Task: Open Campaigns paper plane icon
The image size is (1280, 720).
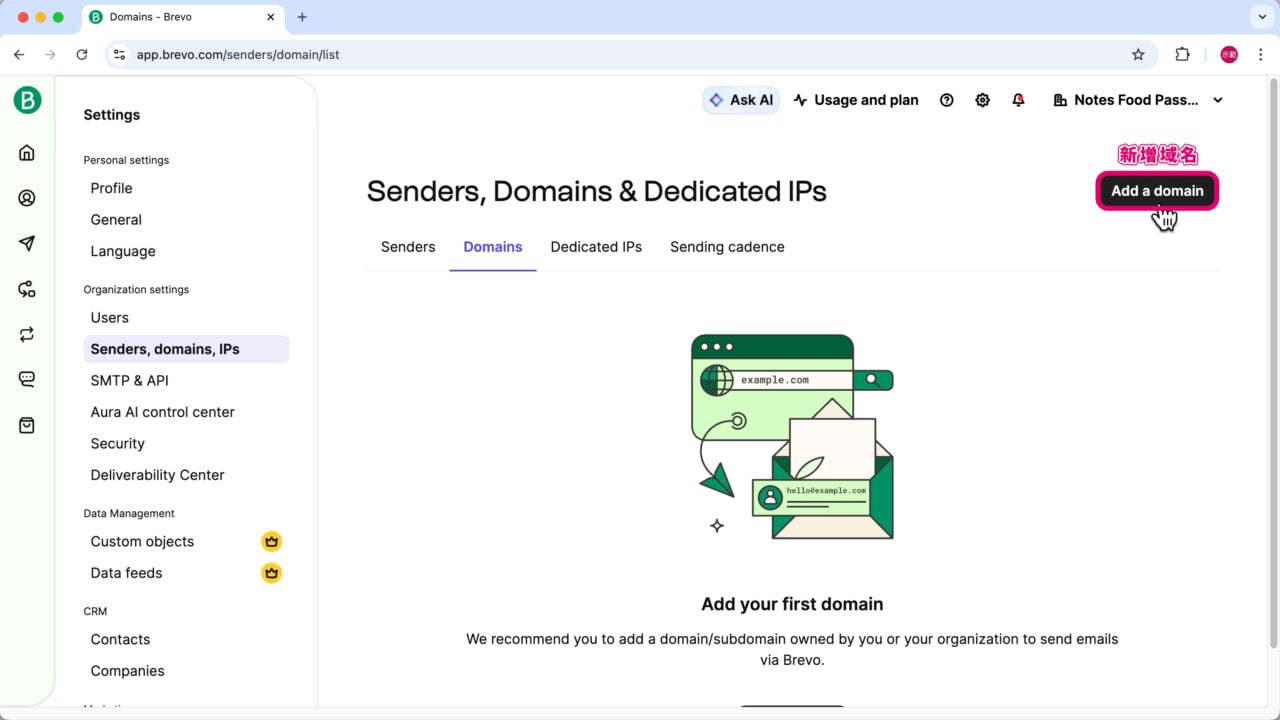Action: [27, 244]
